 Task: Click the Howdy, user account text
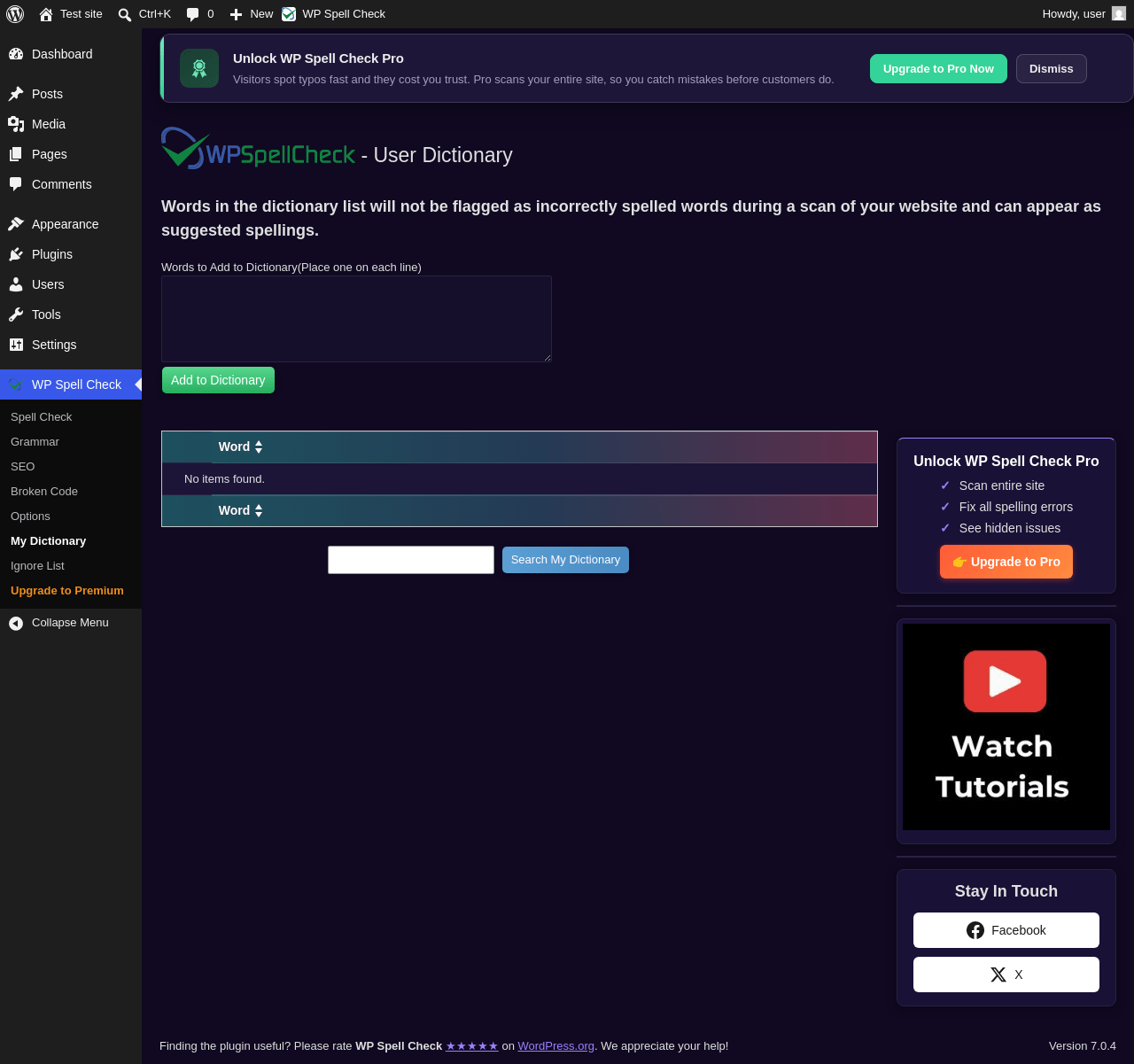1074,14
